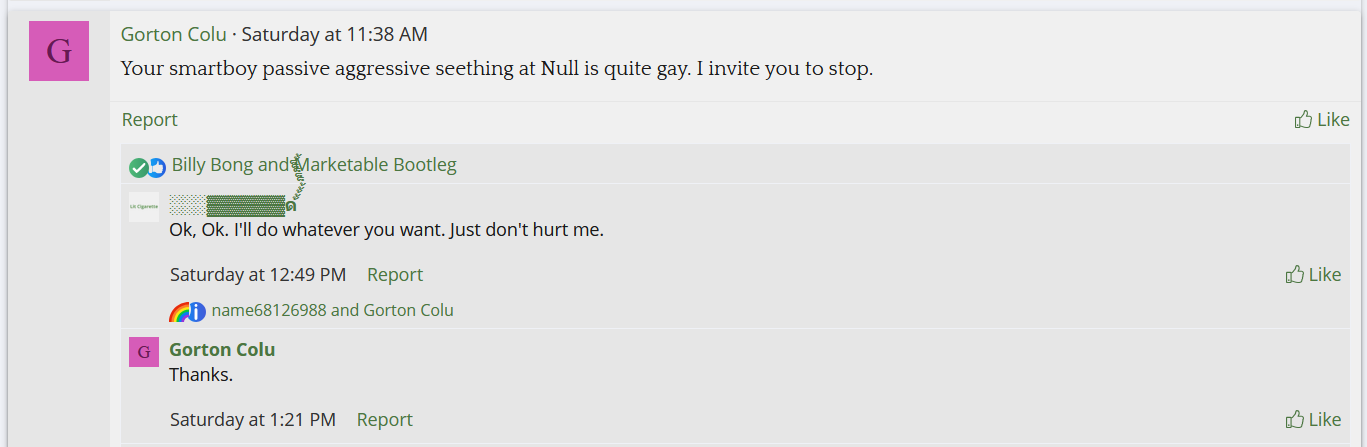Image resolution: width=1367 pixels, height=447 pixels.
Task: Click the small pink G avatar
Action: coord(144,352)
